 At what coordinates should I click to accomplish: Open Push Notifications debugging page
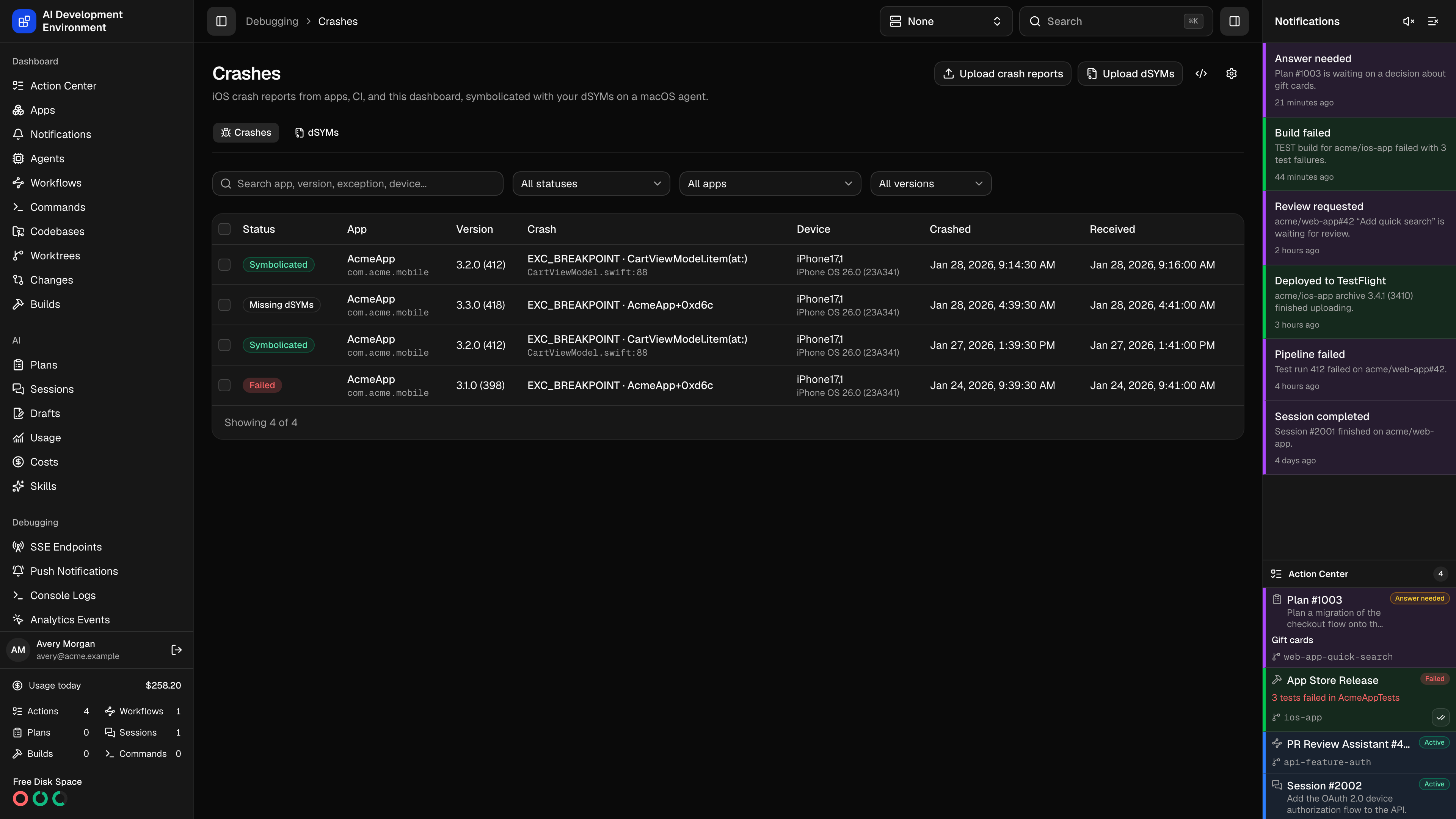pyautogui.click(x=97, y=571)
